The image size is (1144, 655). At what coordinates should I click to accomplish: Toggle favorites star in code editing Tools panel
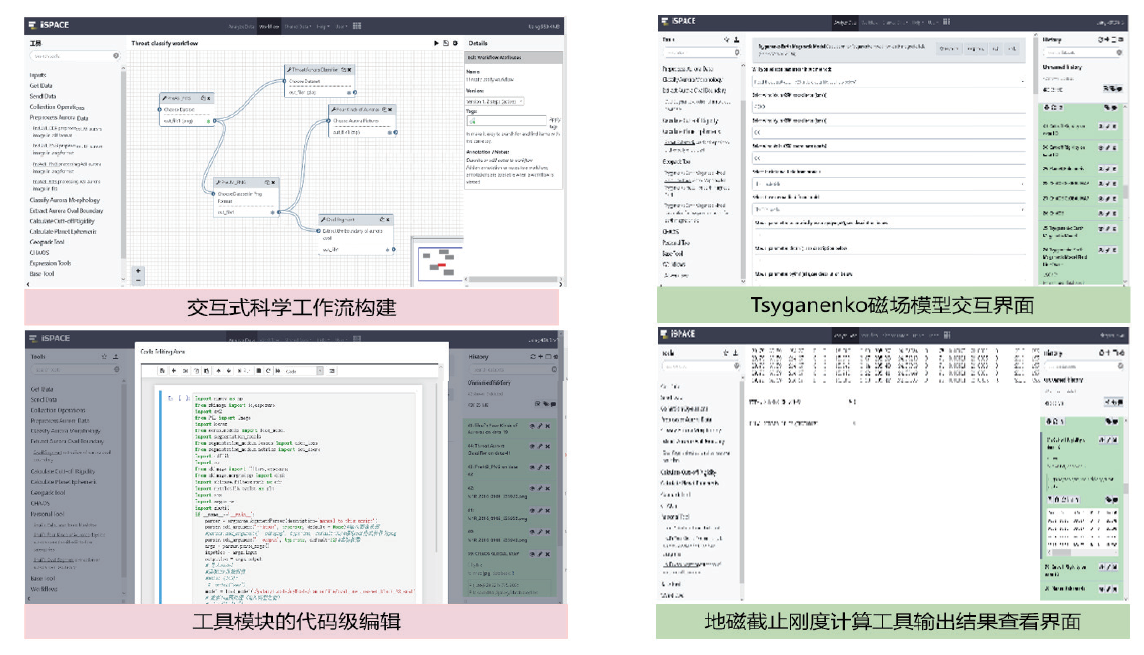(104, 357)
